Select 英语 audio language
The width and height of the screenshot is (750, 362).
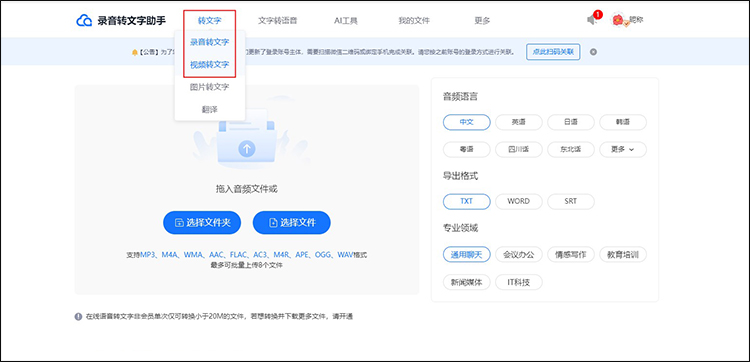[x=518, y=122]
